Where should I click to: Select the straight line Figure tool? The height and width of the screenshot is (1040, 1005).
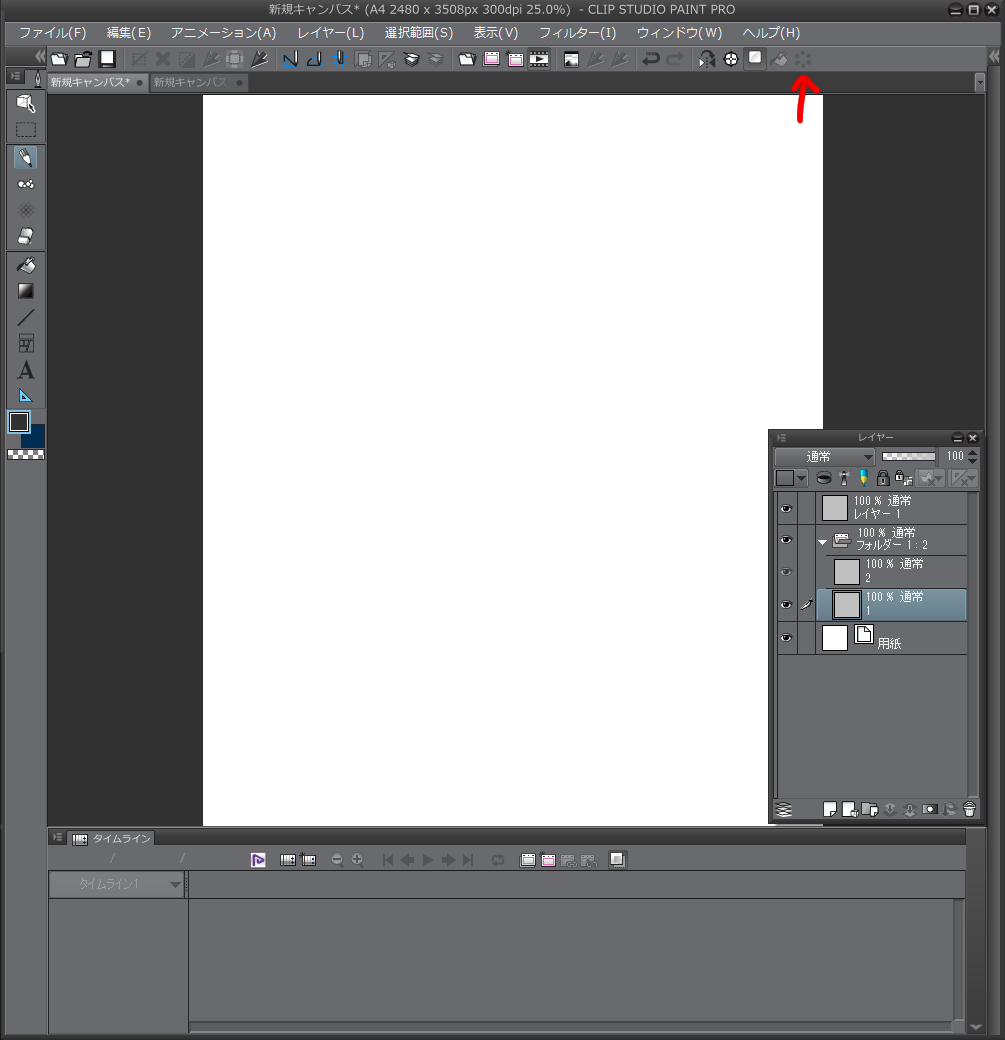coord(26,318)
